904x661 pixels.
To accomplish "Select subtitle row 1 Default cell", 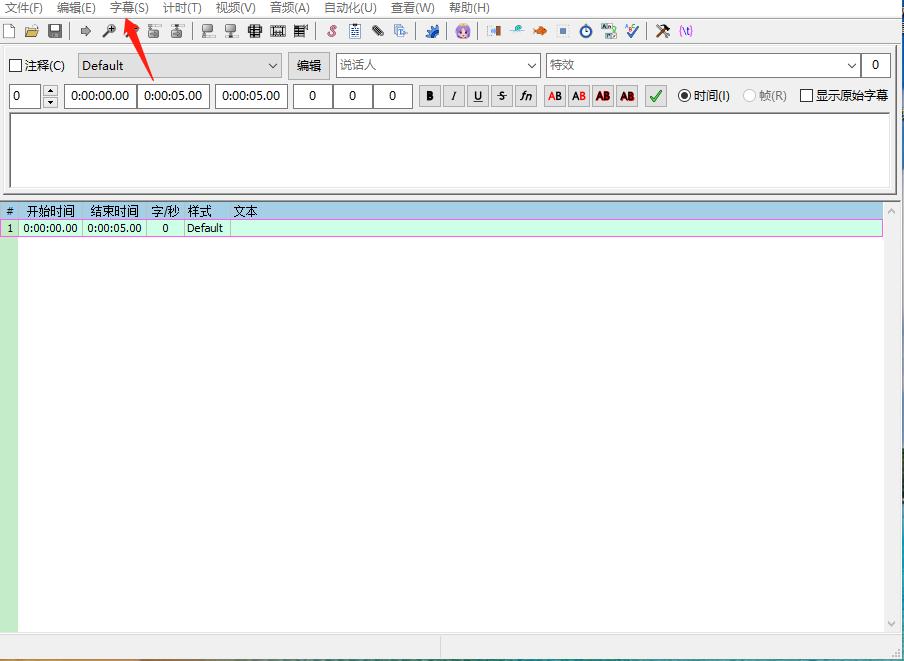I will point(205,228).
